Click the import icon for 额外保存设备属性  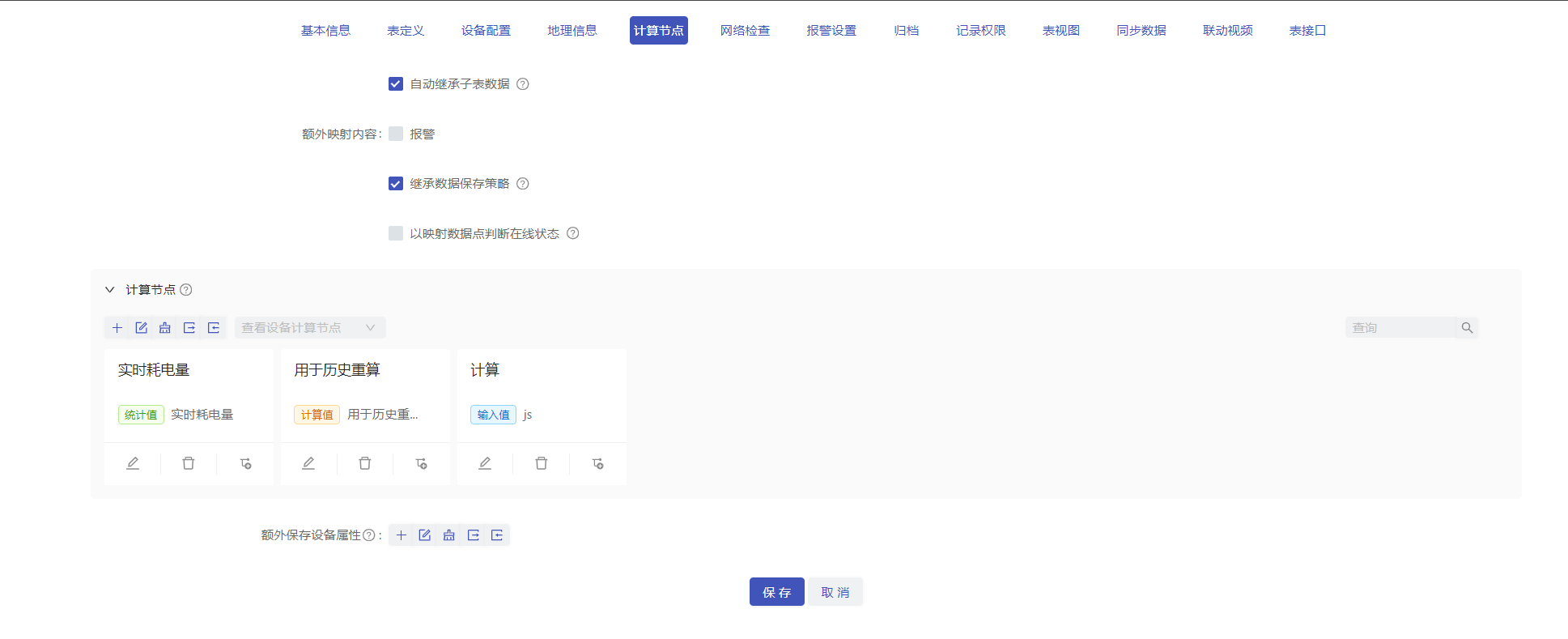tap(497, 535)
